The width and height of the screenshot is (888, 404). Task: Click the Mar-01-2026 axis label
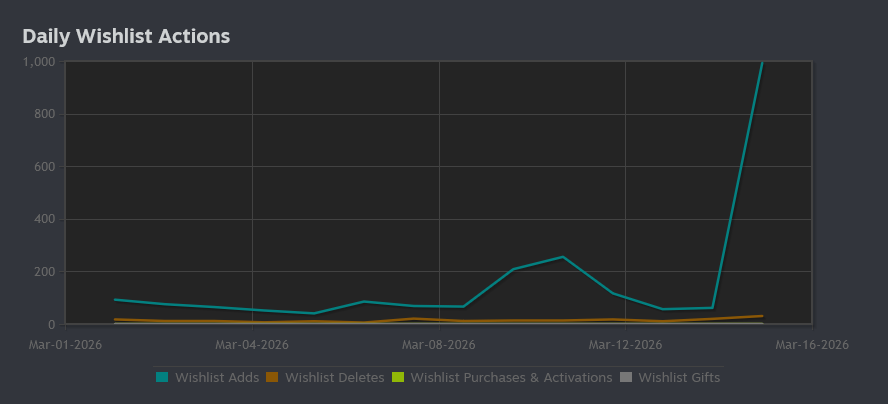65,345
